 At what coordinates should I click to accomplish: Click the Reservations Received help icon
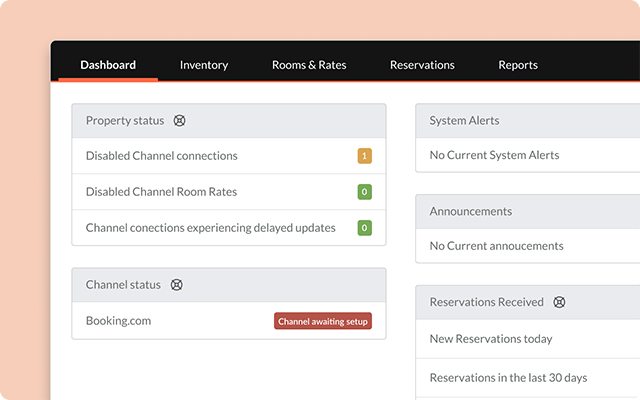click(x=560, y=302)
